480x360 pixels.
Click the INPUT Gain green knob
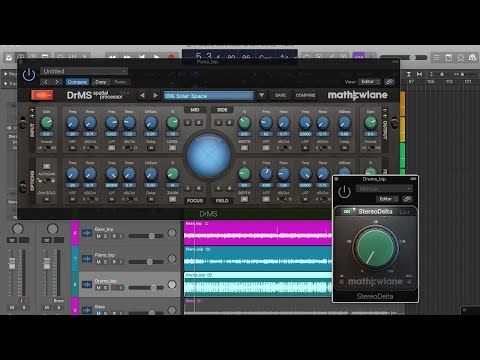click(x=47, y=123)
